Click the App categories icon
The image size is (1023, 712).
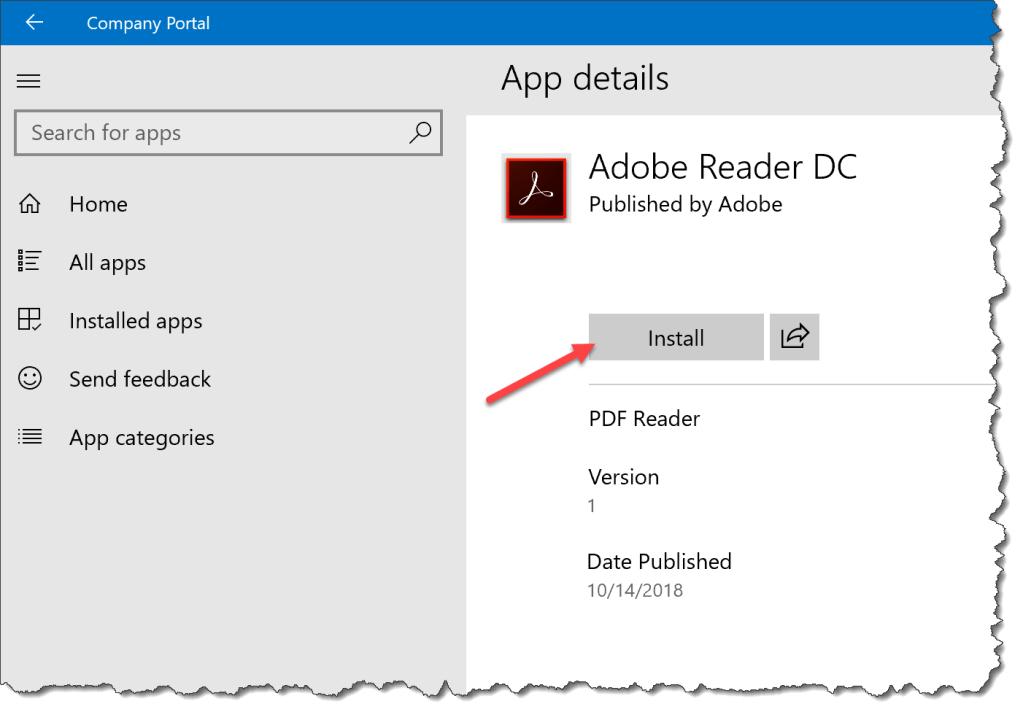30,437
